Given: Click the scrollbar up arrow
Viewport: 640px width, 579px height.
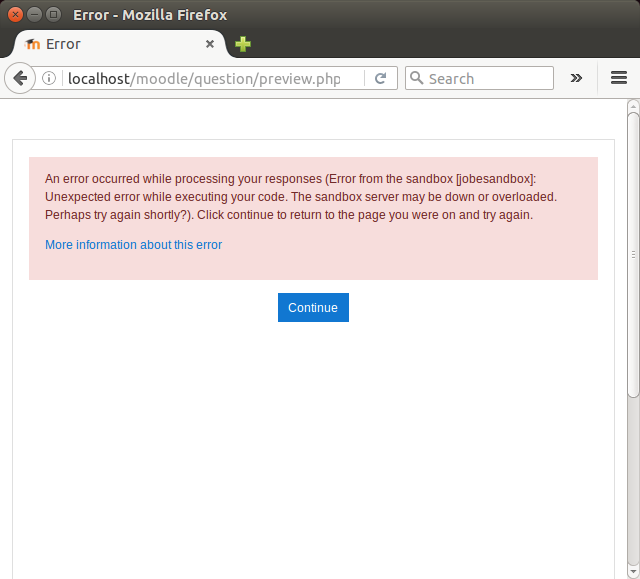Looking at the screenshot, I should pos(633,105).
